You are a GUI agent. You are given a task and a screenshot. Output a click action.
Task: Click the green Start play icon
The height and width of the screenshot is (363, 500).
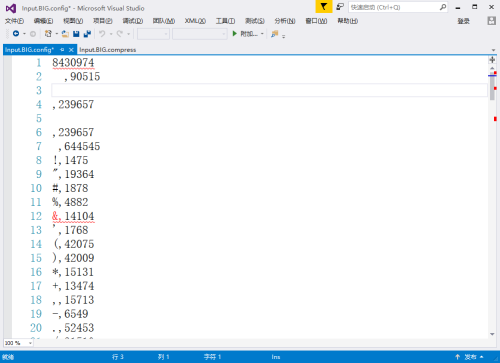coord(235,34)
